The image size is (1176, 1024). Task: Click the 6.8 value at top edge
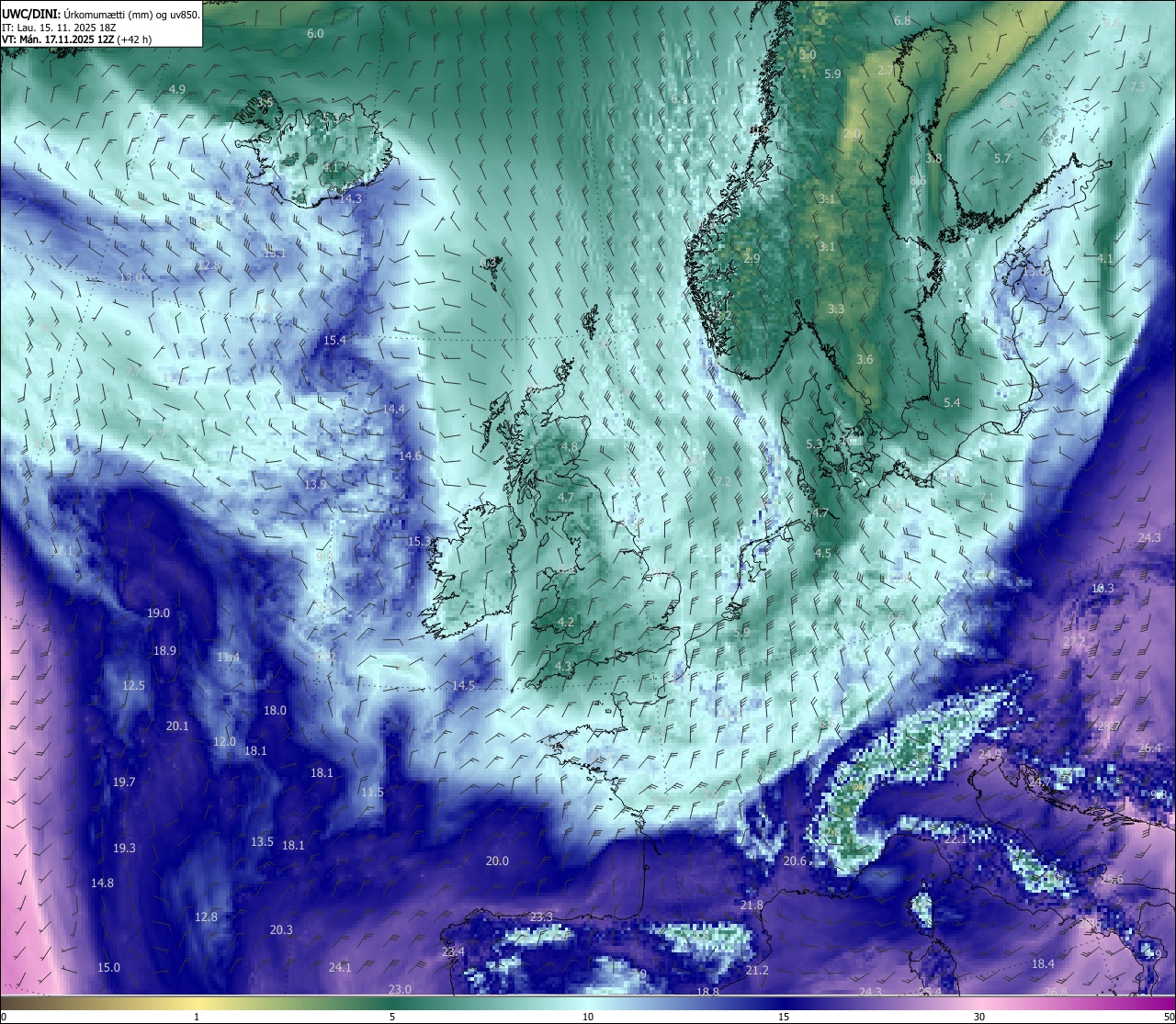(902, 20)
